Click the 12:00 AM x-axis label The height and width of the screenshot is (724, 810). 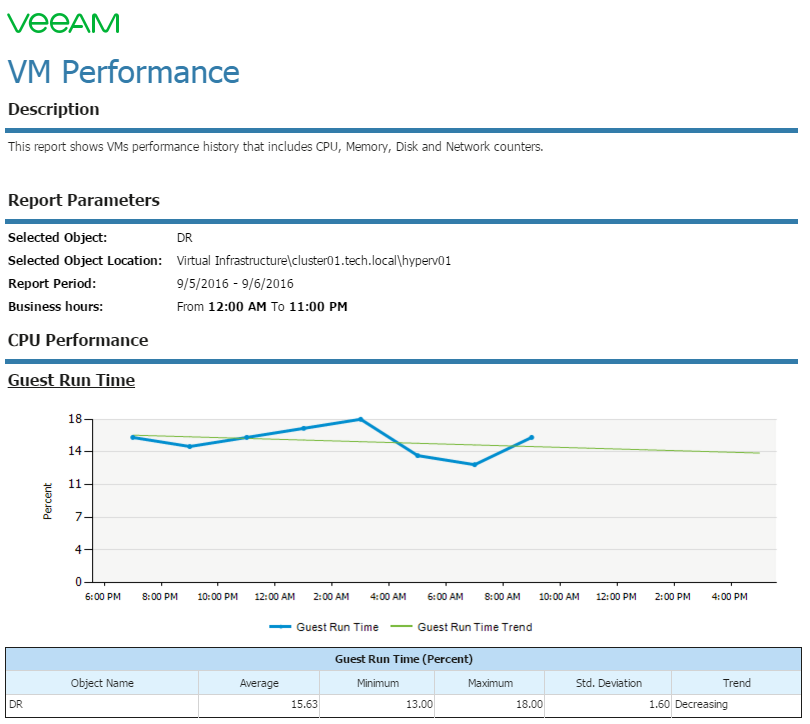point(275,597)
